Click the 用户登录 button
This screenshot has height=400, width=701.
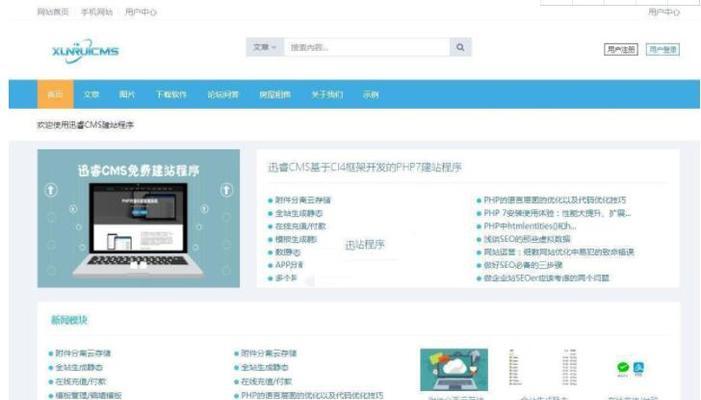point(663,50)
